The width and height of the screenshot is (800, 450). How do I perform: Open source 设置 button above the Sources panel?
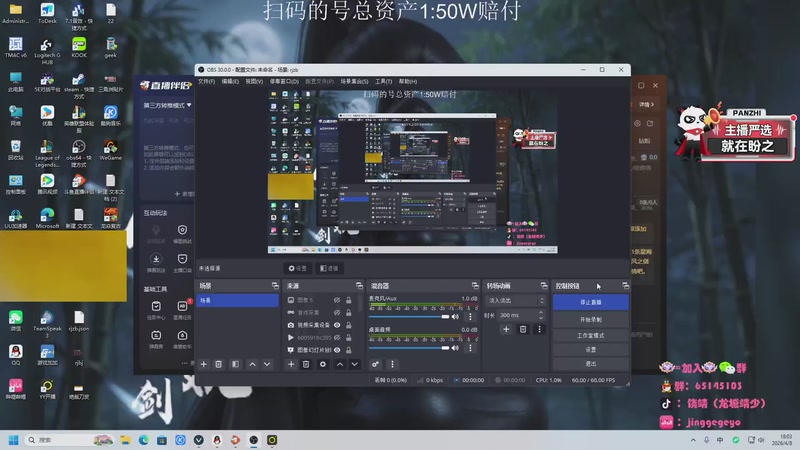[x=298, y=268]
